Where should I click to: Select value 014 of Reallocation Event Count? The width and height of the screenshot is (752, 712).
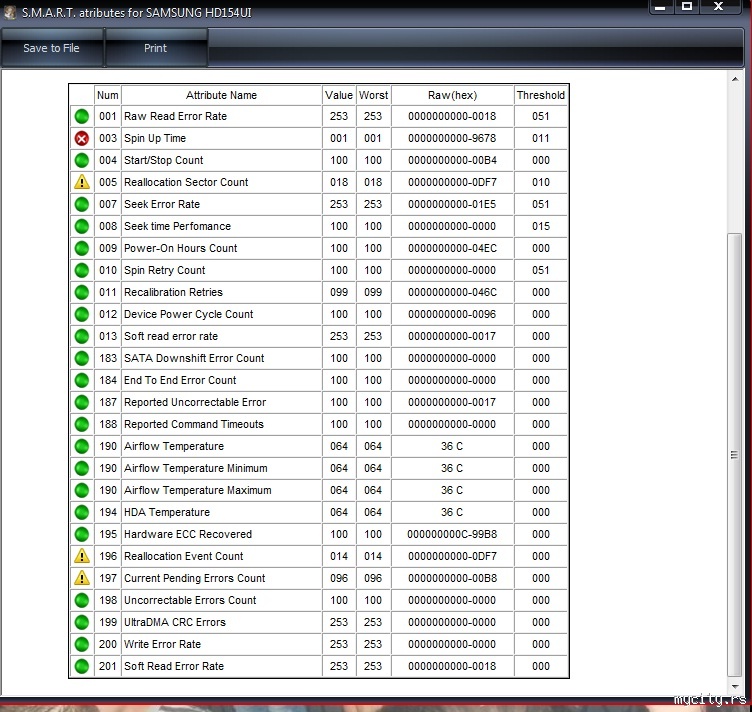coord(339,556)
